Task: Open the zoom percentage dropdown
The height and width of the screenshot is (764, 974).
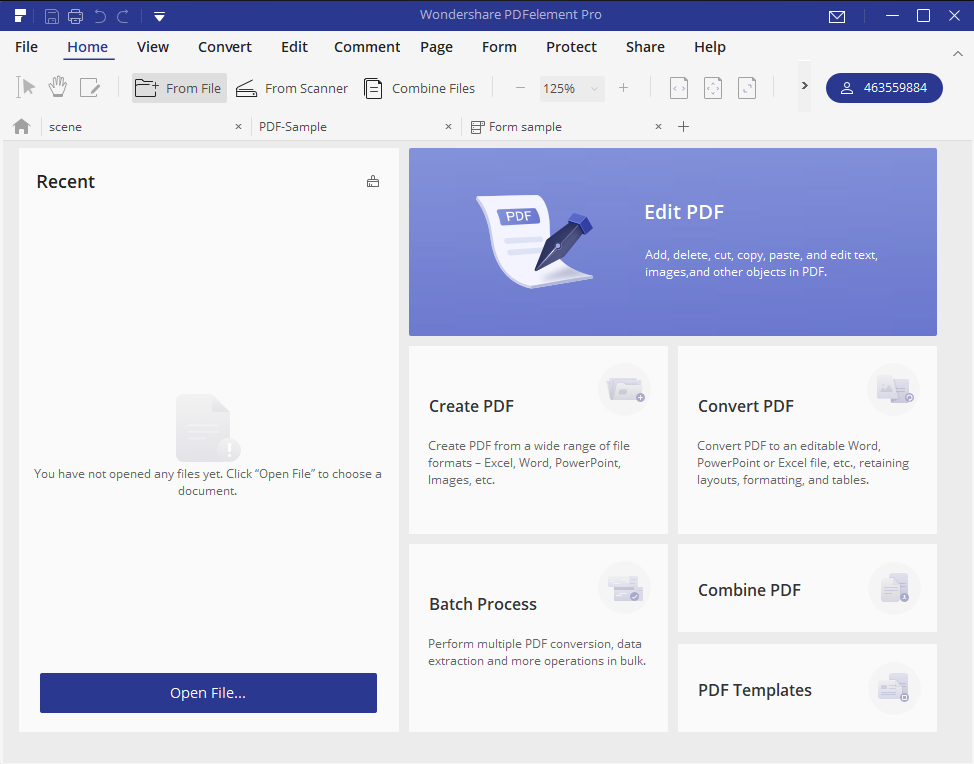Action: click(x=592, y=88)
